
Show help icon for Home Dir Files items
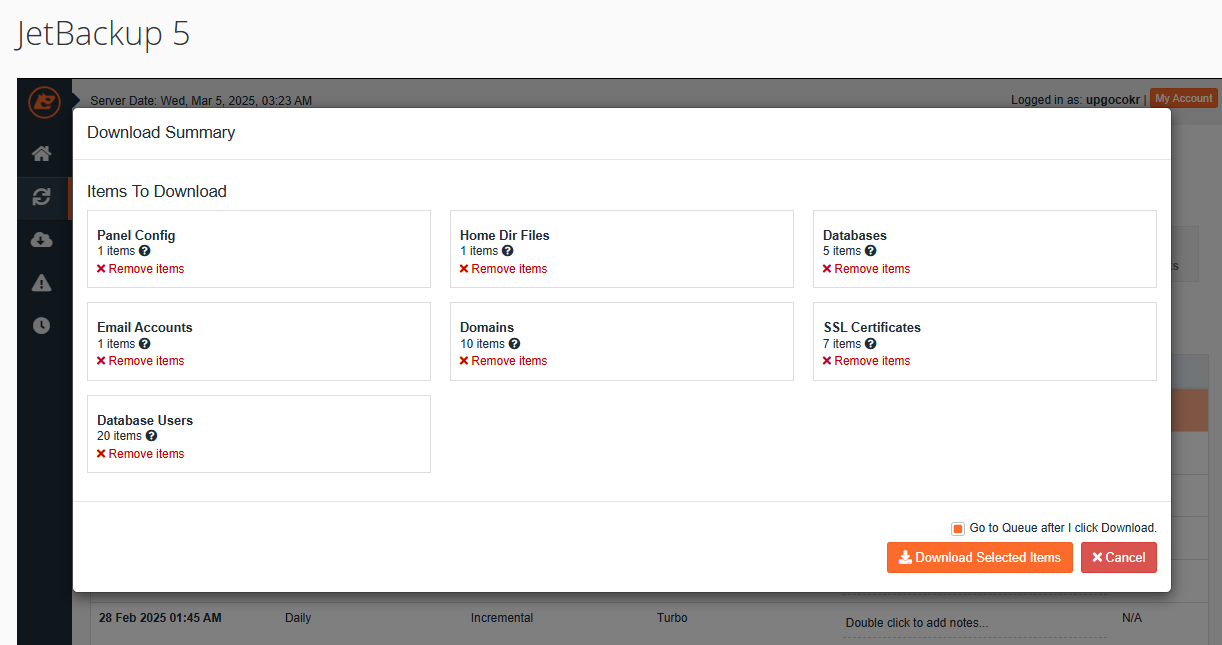coord(508,251)
